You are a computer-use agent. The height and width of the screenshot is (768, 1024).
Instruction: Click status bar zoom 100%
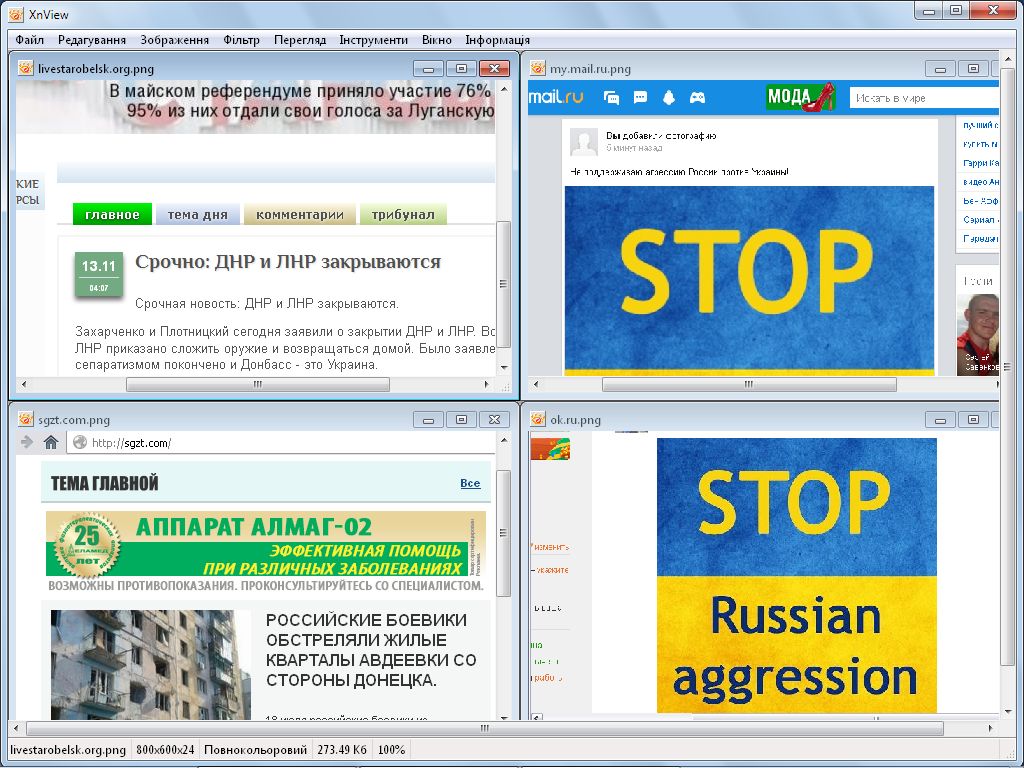point(392,750)
